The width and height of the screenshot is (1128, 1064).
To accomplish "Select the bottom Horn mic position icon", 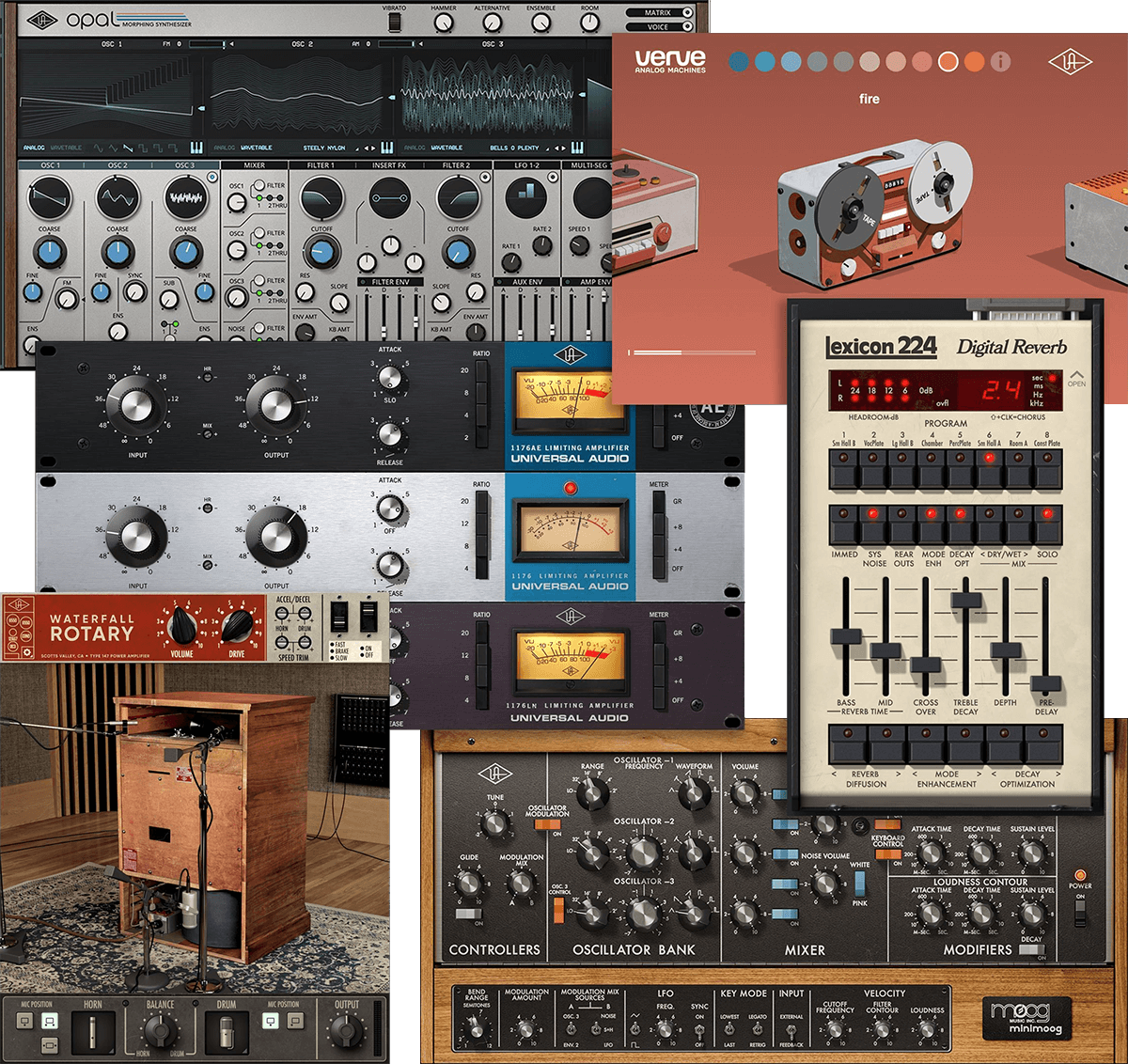I will point(50,1044).
